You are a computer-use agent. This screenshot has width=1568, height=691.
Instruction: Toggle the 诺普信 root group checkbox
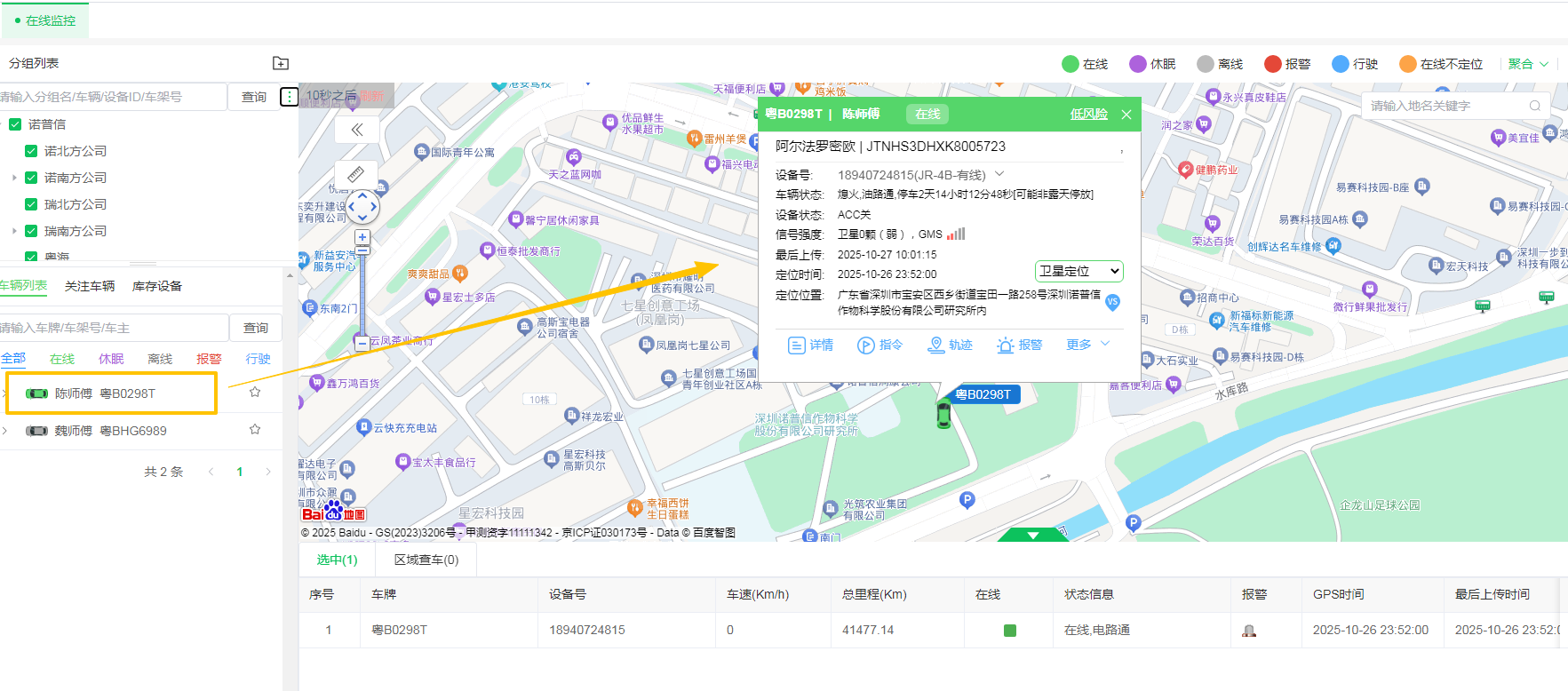15,124
